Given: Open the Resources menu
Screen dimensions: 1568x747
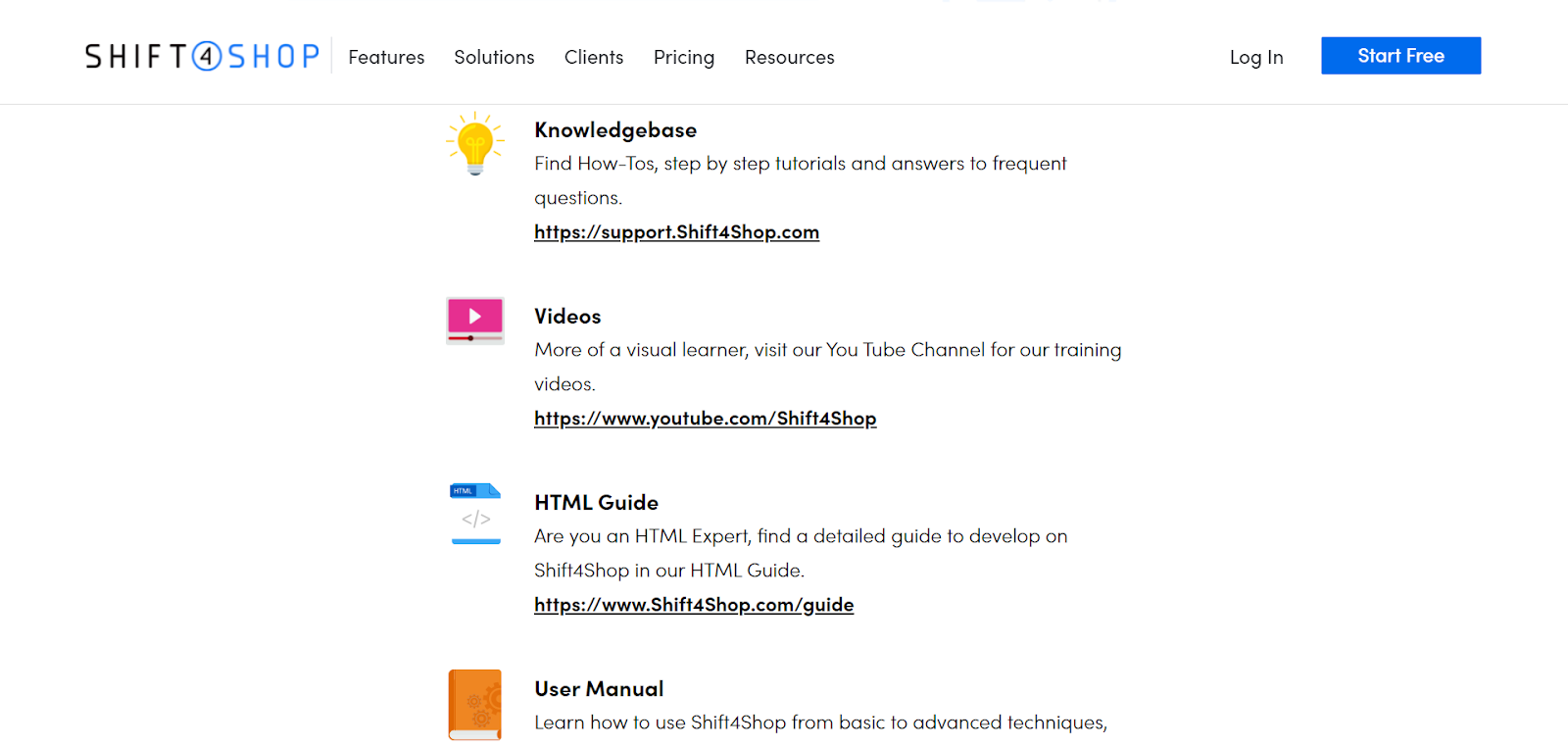Looking at the screenshot, I should pyautogui.click(x=790, y=57).
